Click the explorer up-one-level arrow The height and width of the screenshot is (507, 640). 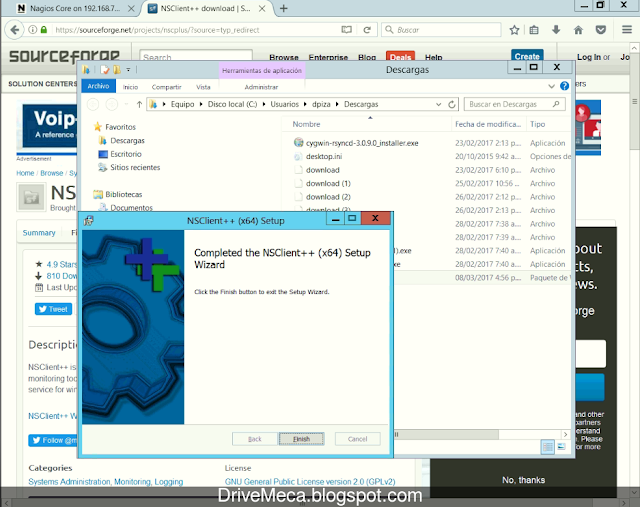(x=139, y=105)
